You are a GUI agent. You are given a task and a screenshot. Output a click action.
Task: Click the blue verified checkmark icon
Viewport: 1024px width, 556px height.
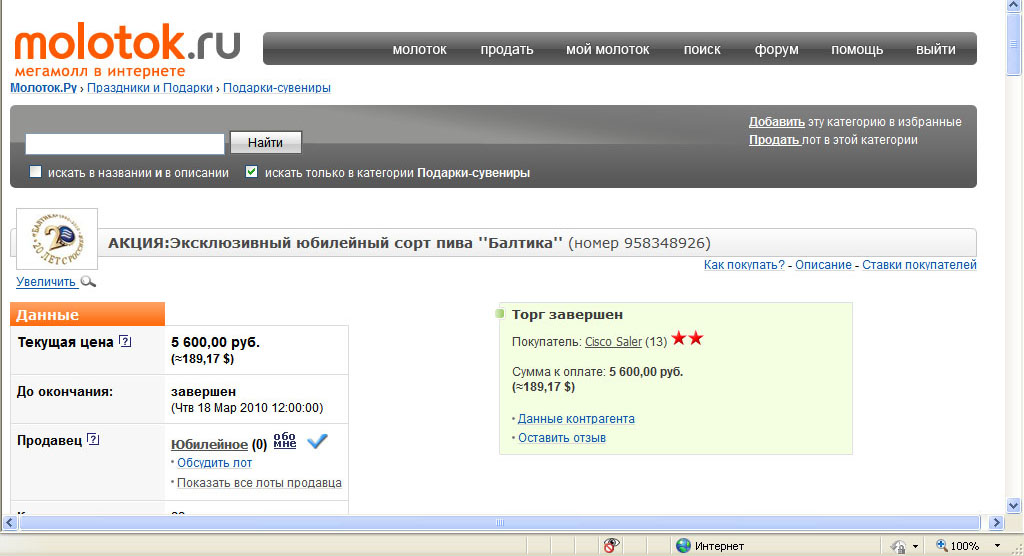[x=318, y=441]
